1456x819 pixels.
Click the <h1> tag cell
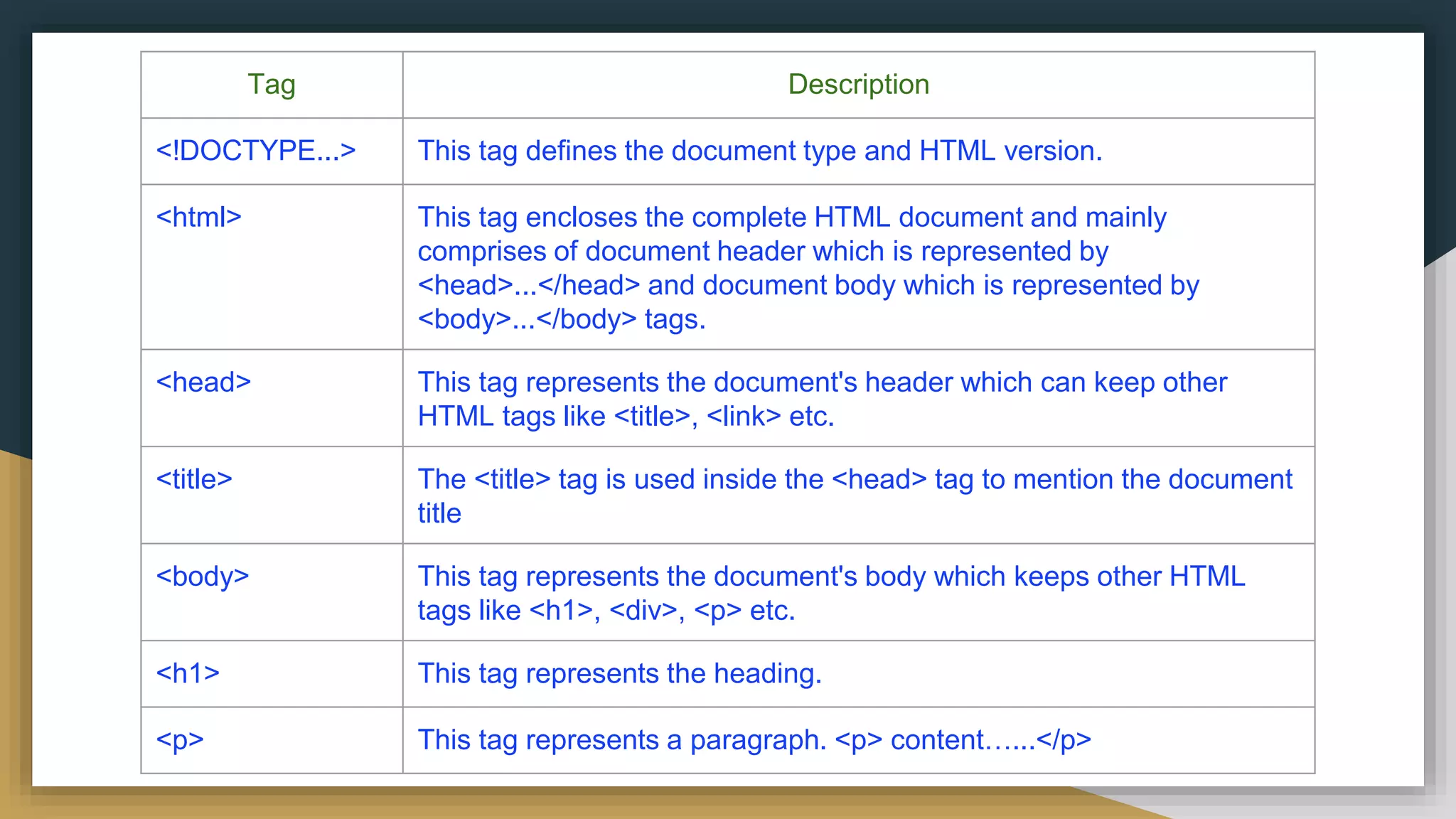pyautogui.click(x=188, y=673)
